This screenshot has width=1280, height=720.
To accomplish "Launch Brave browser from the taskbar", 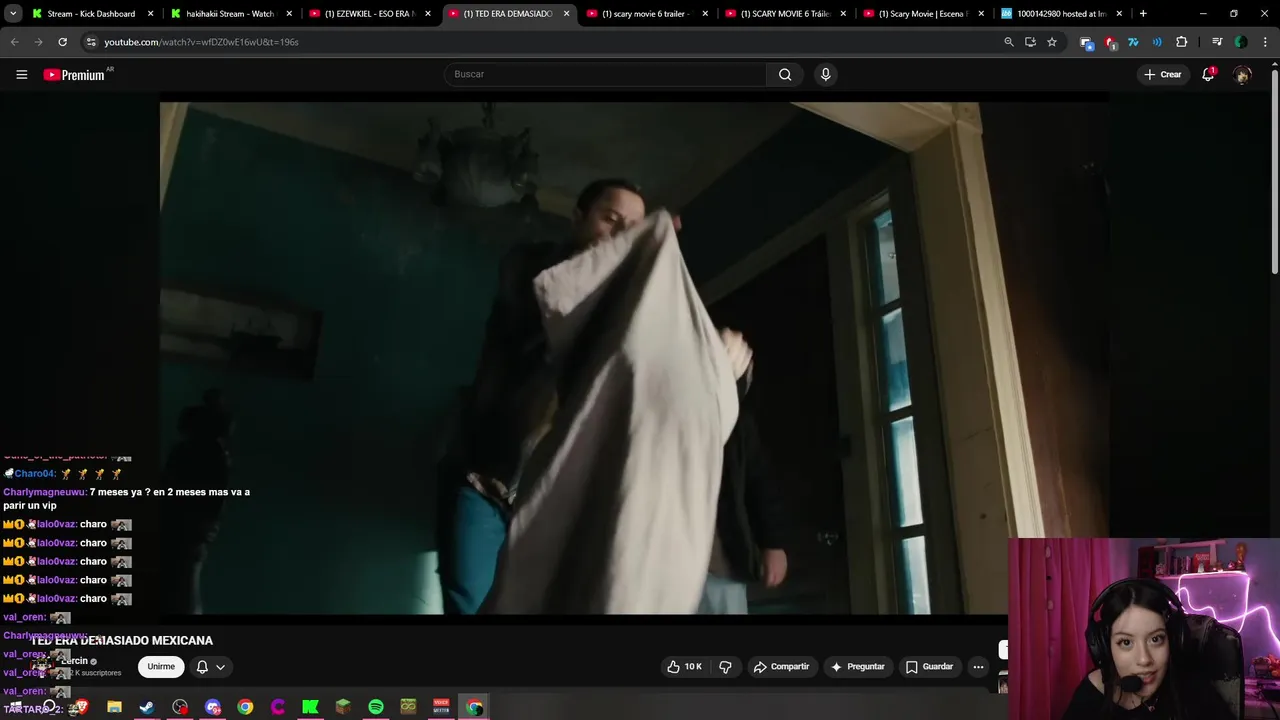I will coord(81,707).
